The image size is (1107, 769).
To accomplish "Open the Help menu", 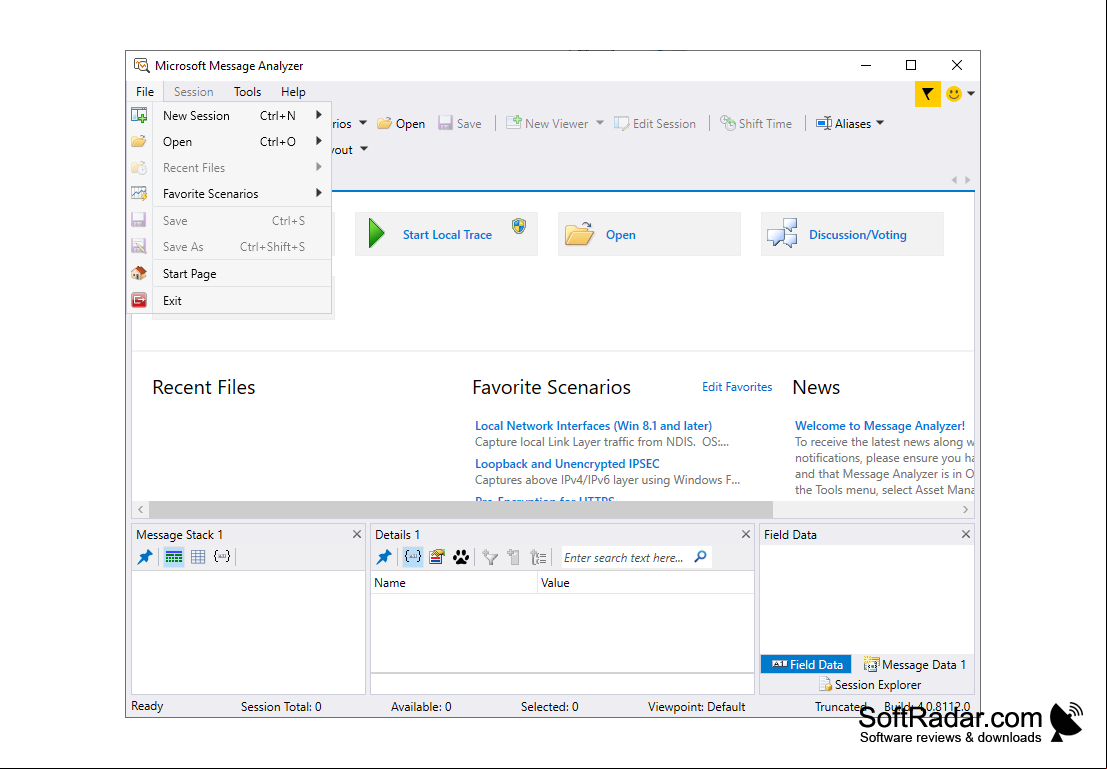I will [293, 92].
